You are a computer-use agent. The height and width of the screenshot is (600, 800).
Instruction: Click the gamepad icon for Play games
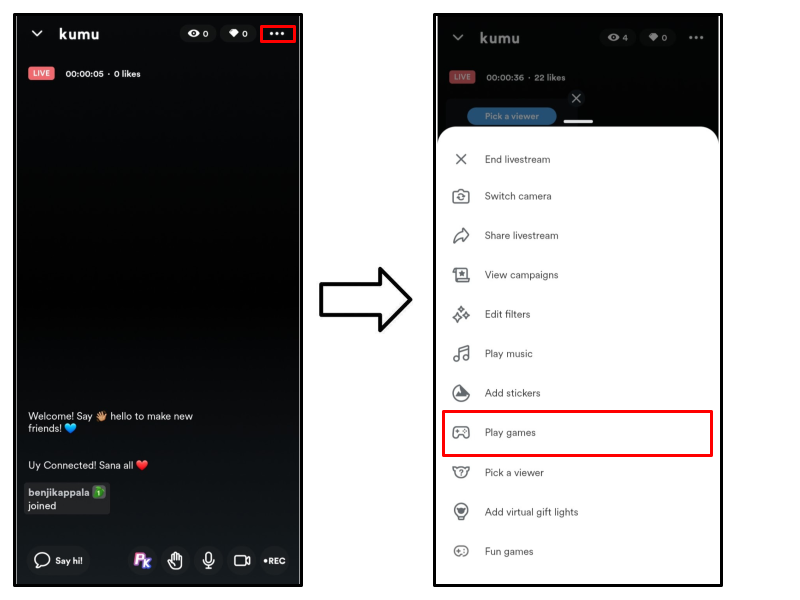point(461,433)
